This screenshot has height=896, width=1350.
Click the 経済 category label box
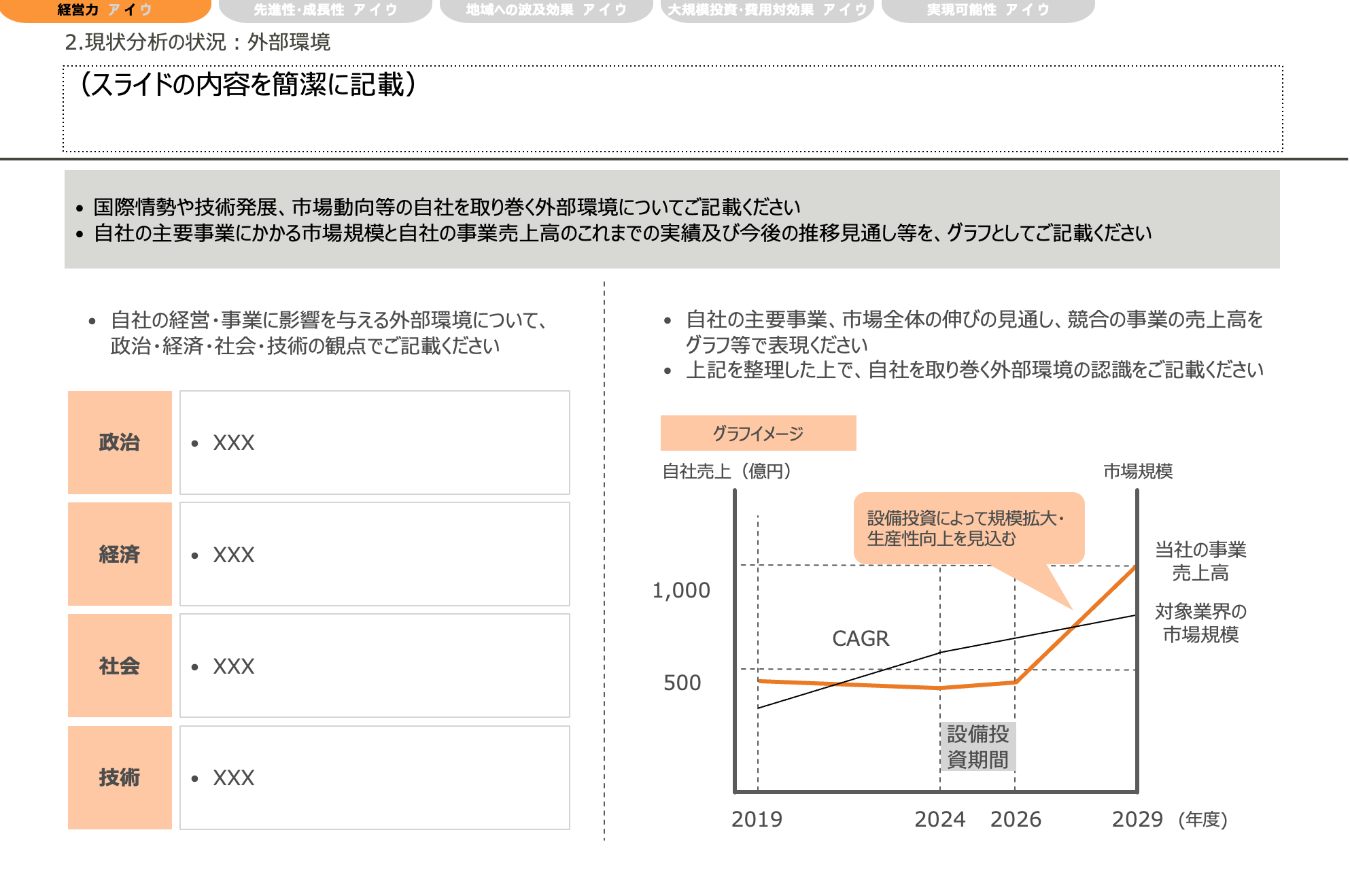120,554
